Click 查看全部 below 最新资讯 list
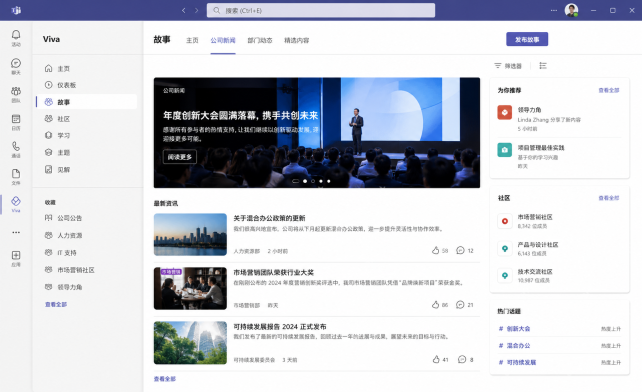The width and height of the screenshot is (642, 392). [165, 379]
